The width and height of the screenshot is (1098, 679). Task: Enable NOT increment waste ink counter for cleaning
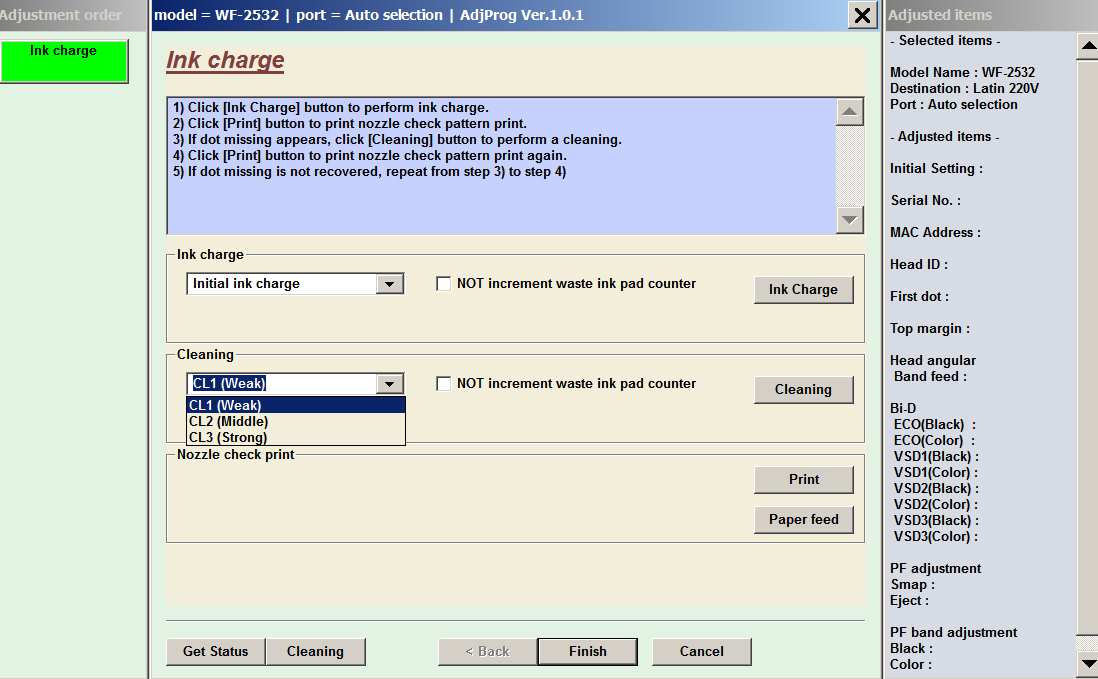tap(443, 384)
